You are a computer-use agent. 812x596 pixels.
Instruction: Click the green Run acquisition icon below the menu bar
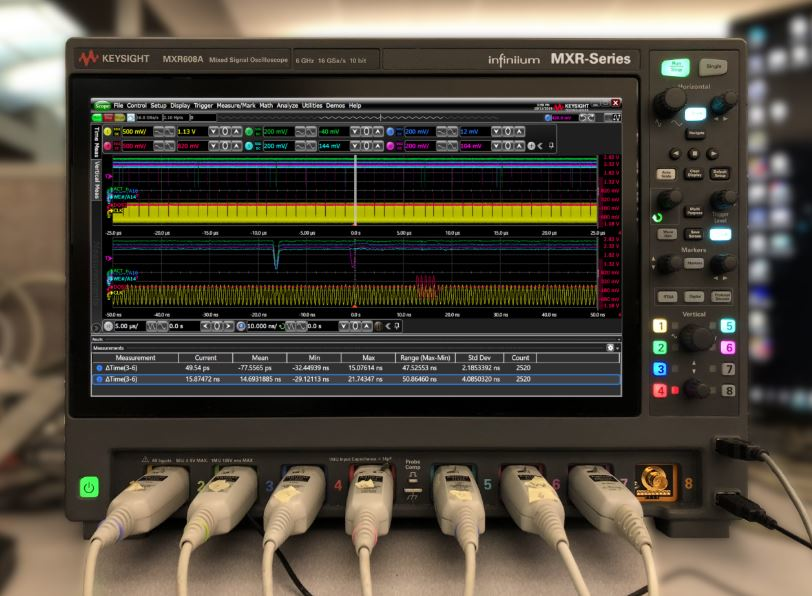coord(96,117)
